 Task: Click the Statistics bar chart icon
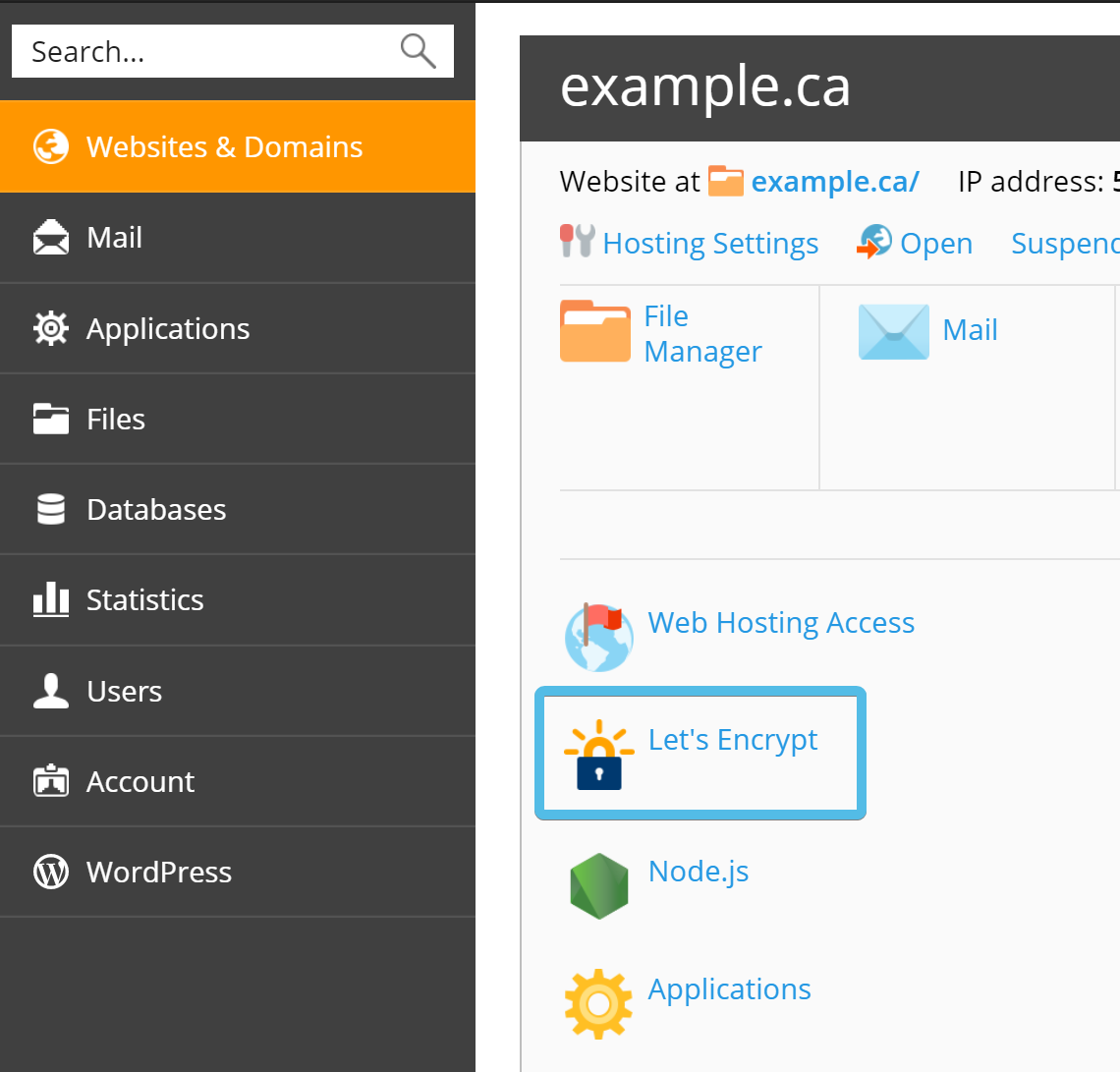51,599
